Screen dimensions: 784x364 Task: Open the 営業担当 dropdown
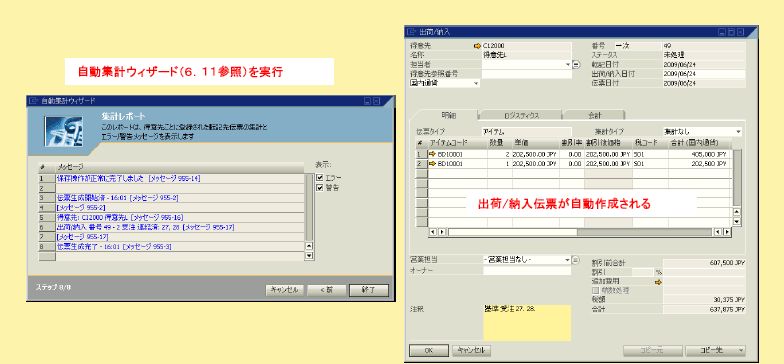pyautogui.click(x=568, y=260)
